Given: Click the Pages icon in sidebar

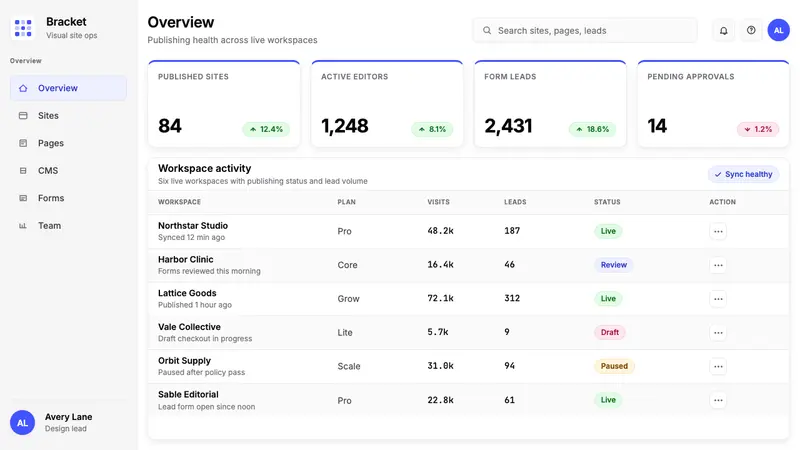Looking at the screenshot, I should 23,143.
